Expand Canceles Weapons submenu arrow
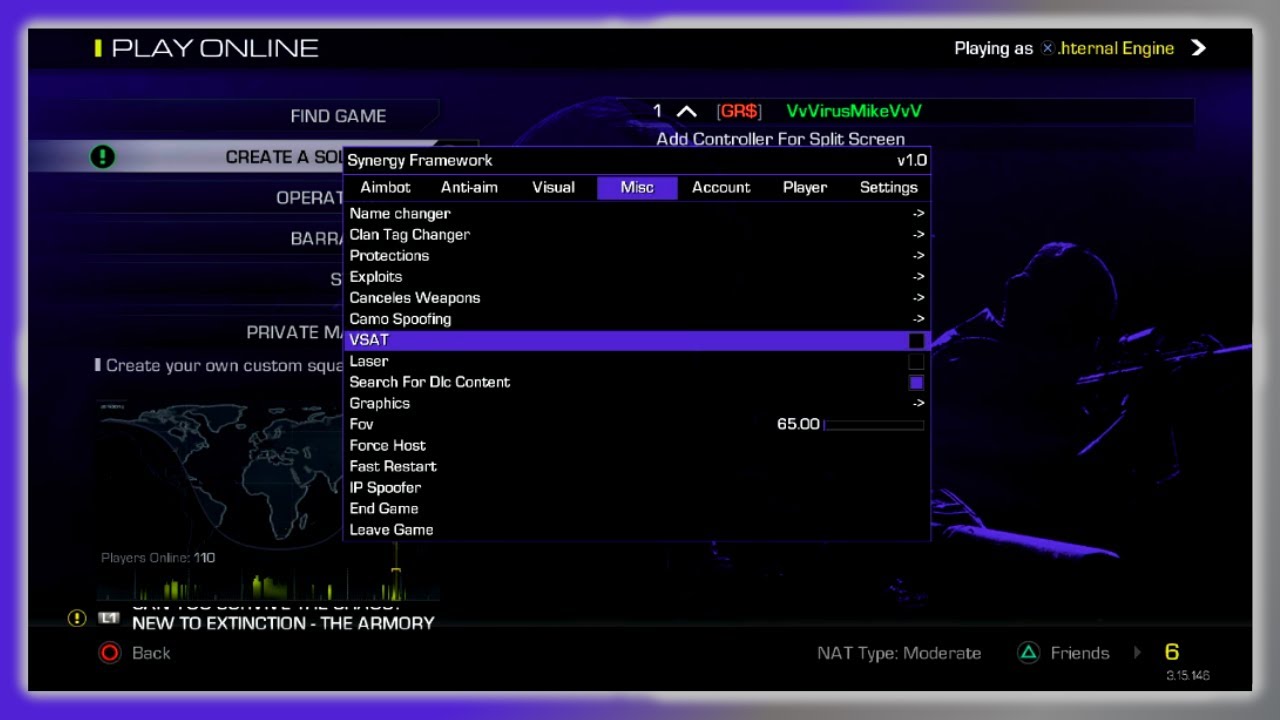 (918, 297)
